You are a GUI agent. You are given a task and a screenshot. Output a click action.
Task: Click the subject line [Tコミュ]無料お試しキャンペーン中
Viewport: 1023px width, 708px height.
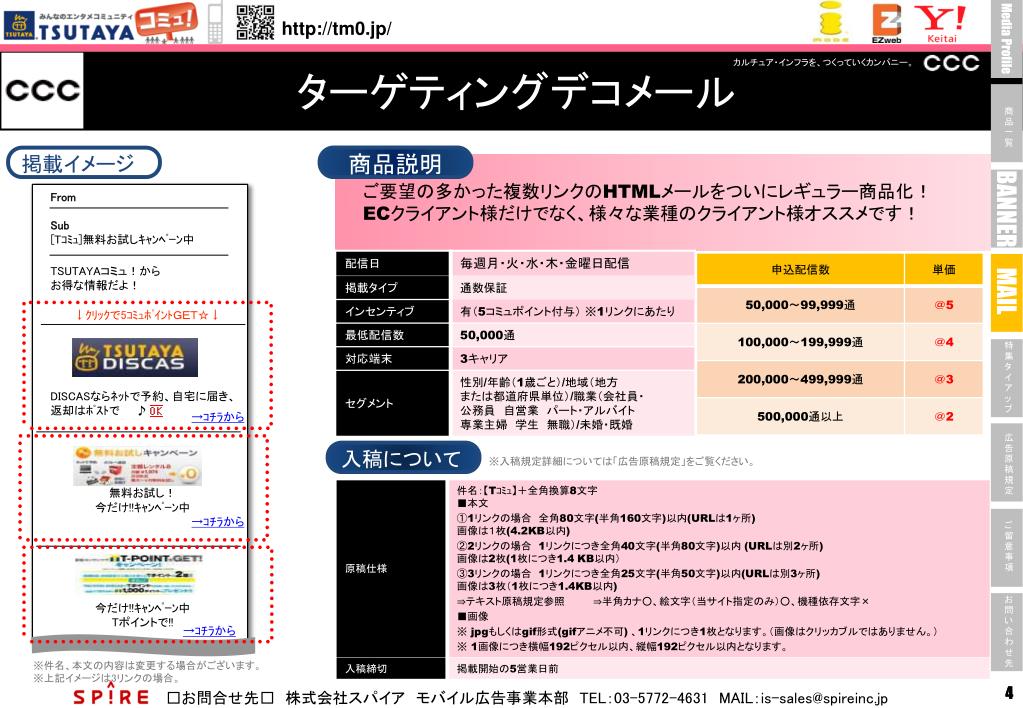122,239
